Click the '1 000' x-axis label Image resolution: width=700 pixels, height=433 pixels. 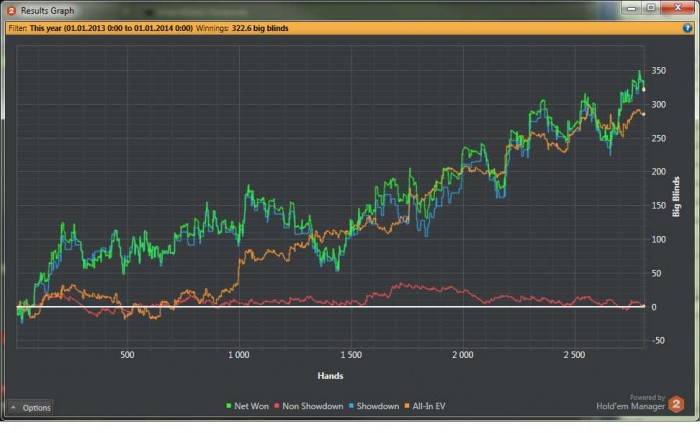coord(239,355)
